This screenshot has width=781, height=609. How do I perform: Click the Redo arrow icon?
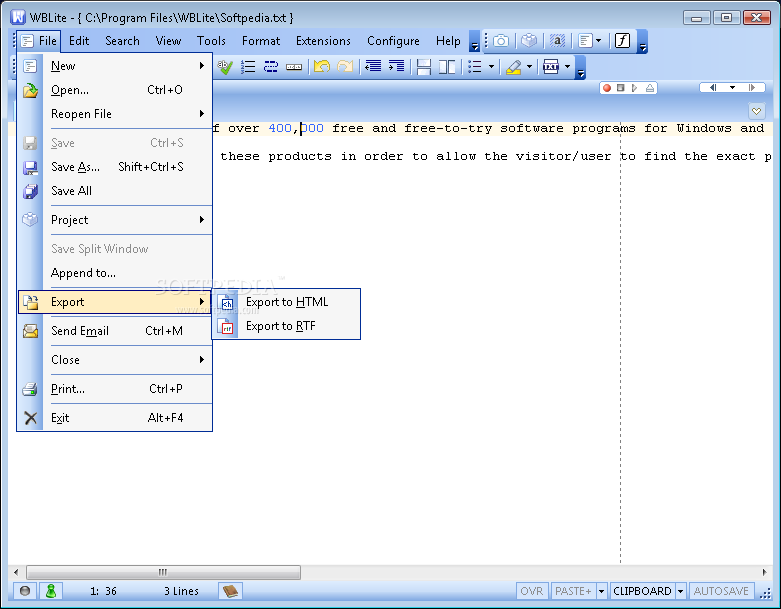345,67
